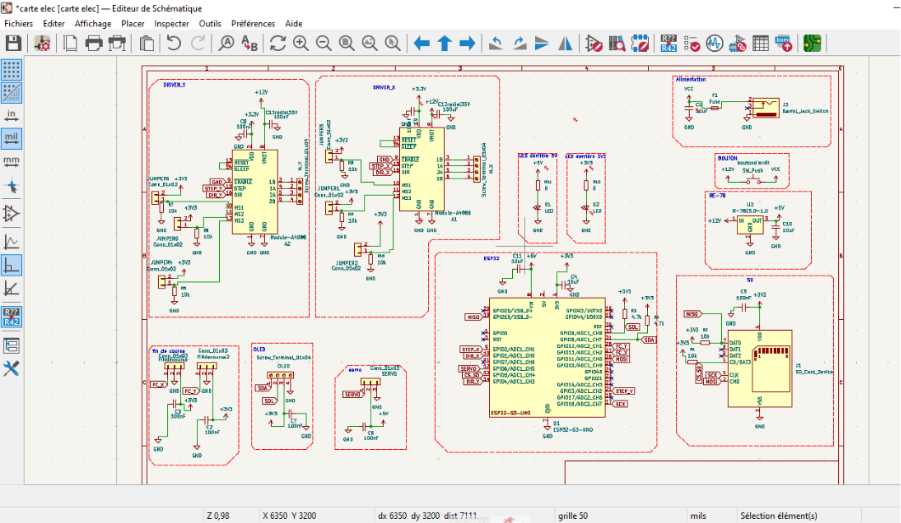Open the simulator waveform icon

pyautogui.click(x=714, y=43)
